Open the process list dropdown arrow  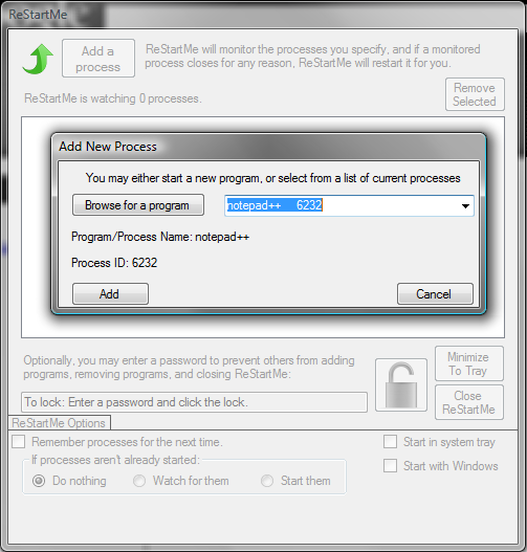(x=465, y=206)
